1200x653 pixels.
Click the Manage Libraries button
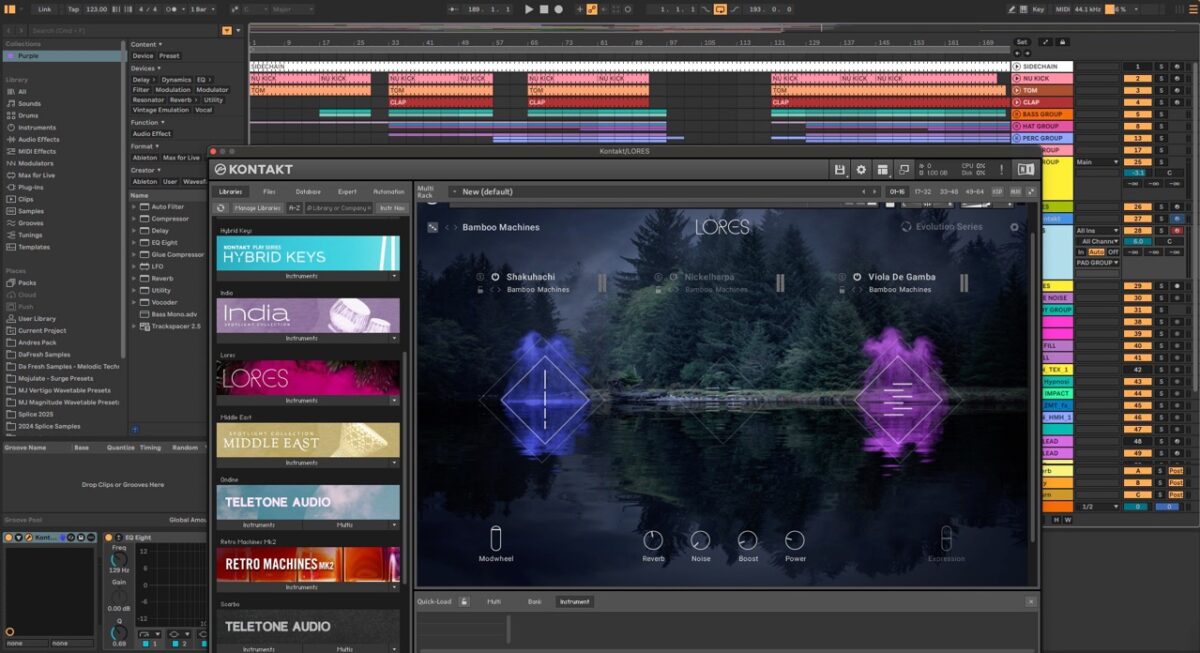tap(257, 208)
